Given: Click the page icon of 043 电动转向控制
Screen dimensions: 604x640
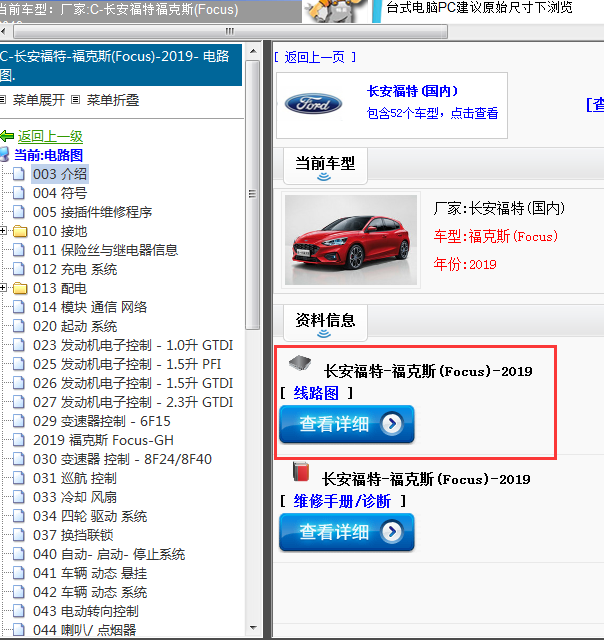Looking at the screenshot, I should (19, 611).
